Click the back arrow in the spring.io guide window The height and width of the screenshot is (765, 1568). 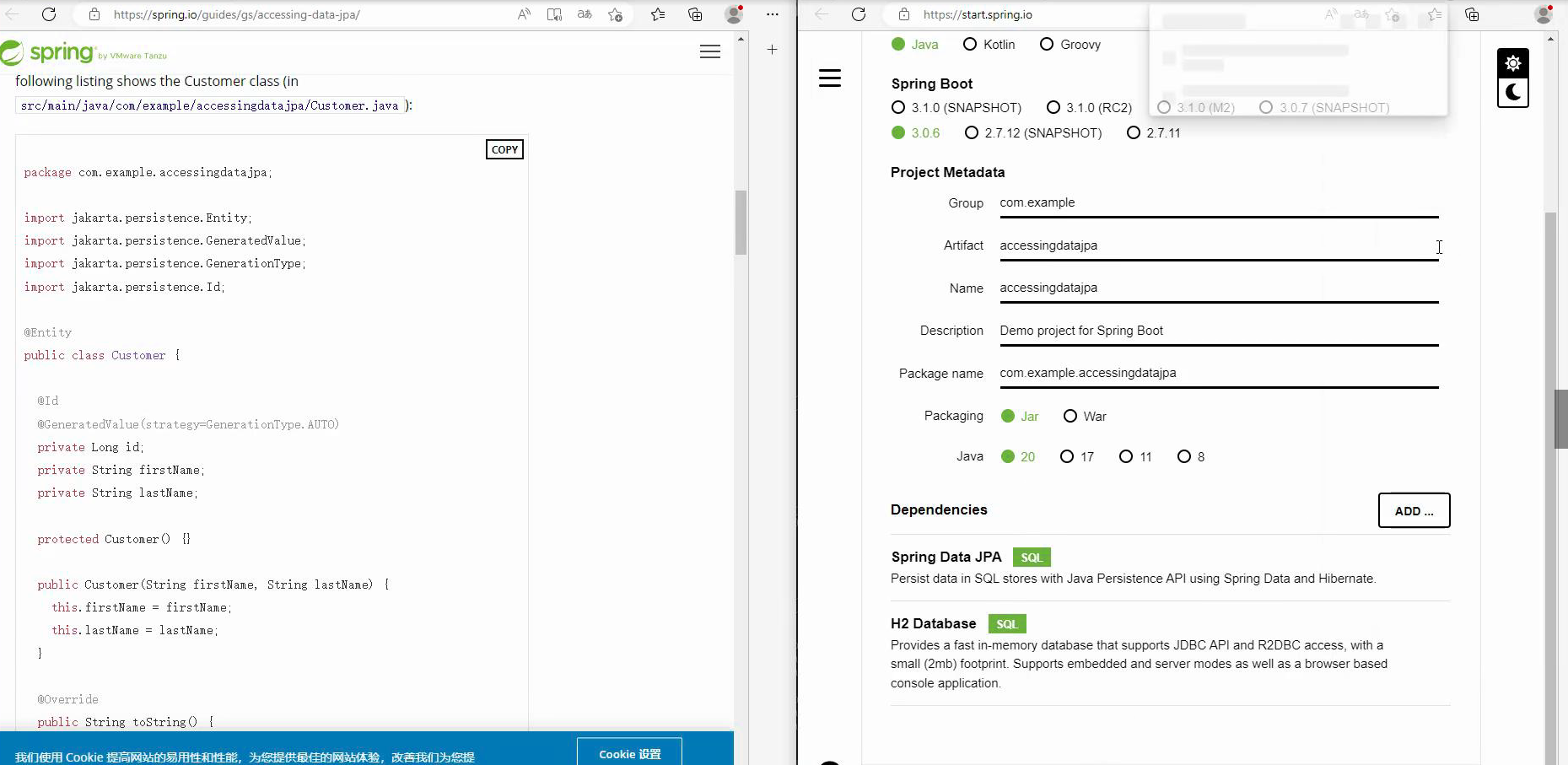(x=12, y=14)
